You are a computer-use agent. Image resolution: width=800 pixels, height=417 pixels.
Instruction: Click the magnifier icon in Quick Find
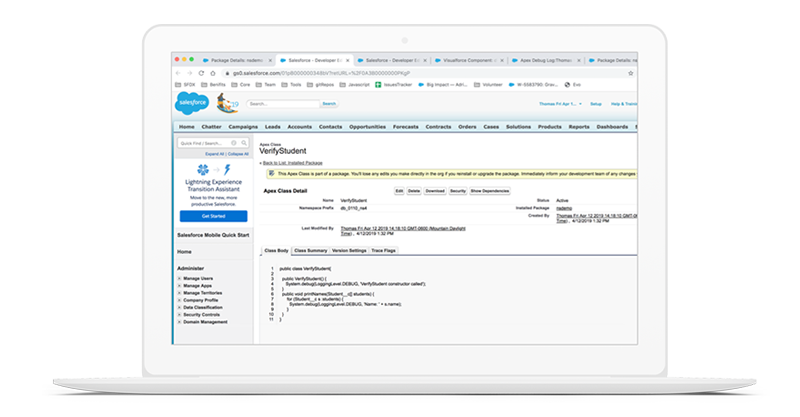pyautogui.click(x=244, y=143)
